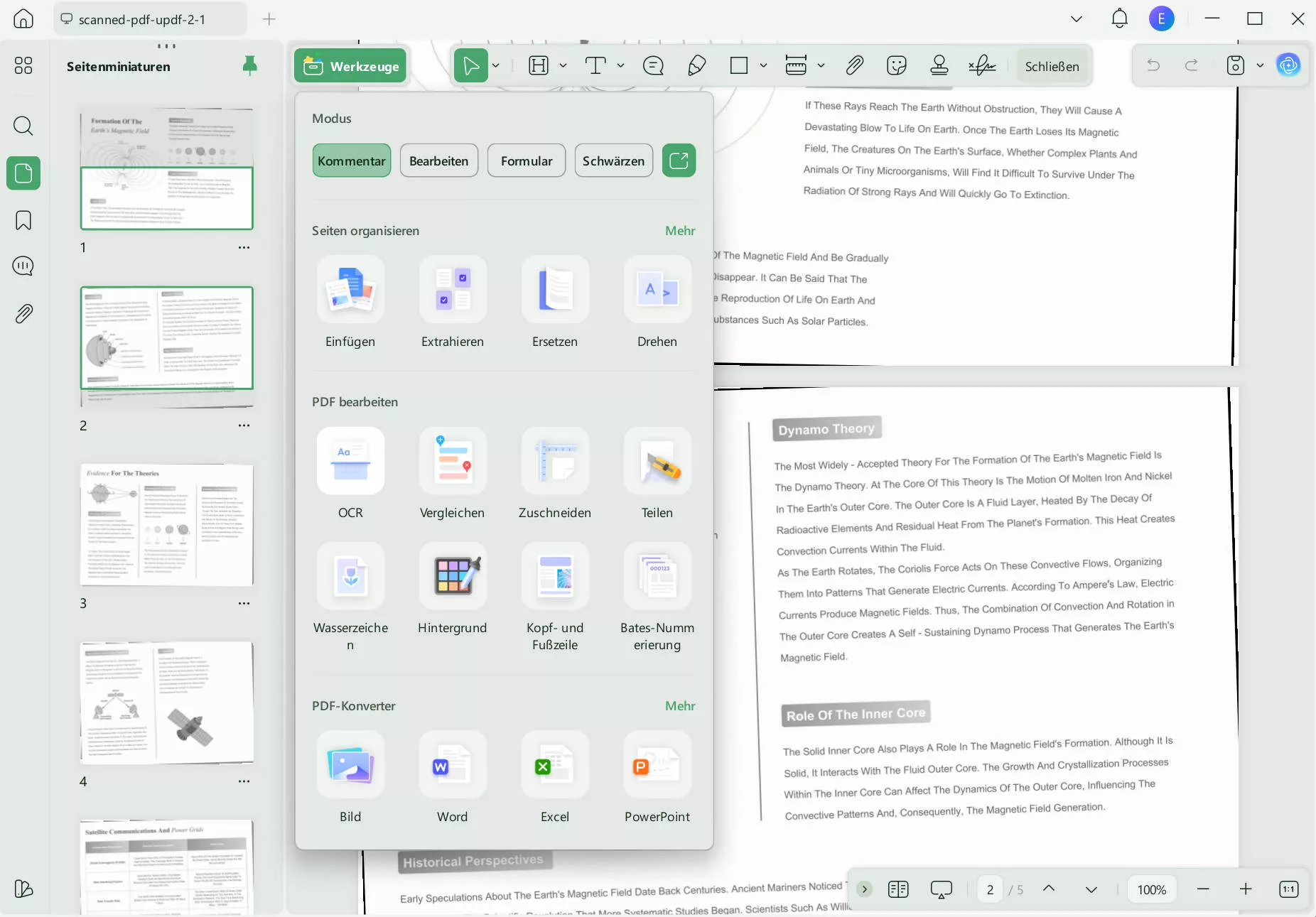Open the notifications bell
1316x917 pixels.
tap(1119, 18)
